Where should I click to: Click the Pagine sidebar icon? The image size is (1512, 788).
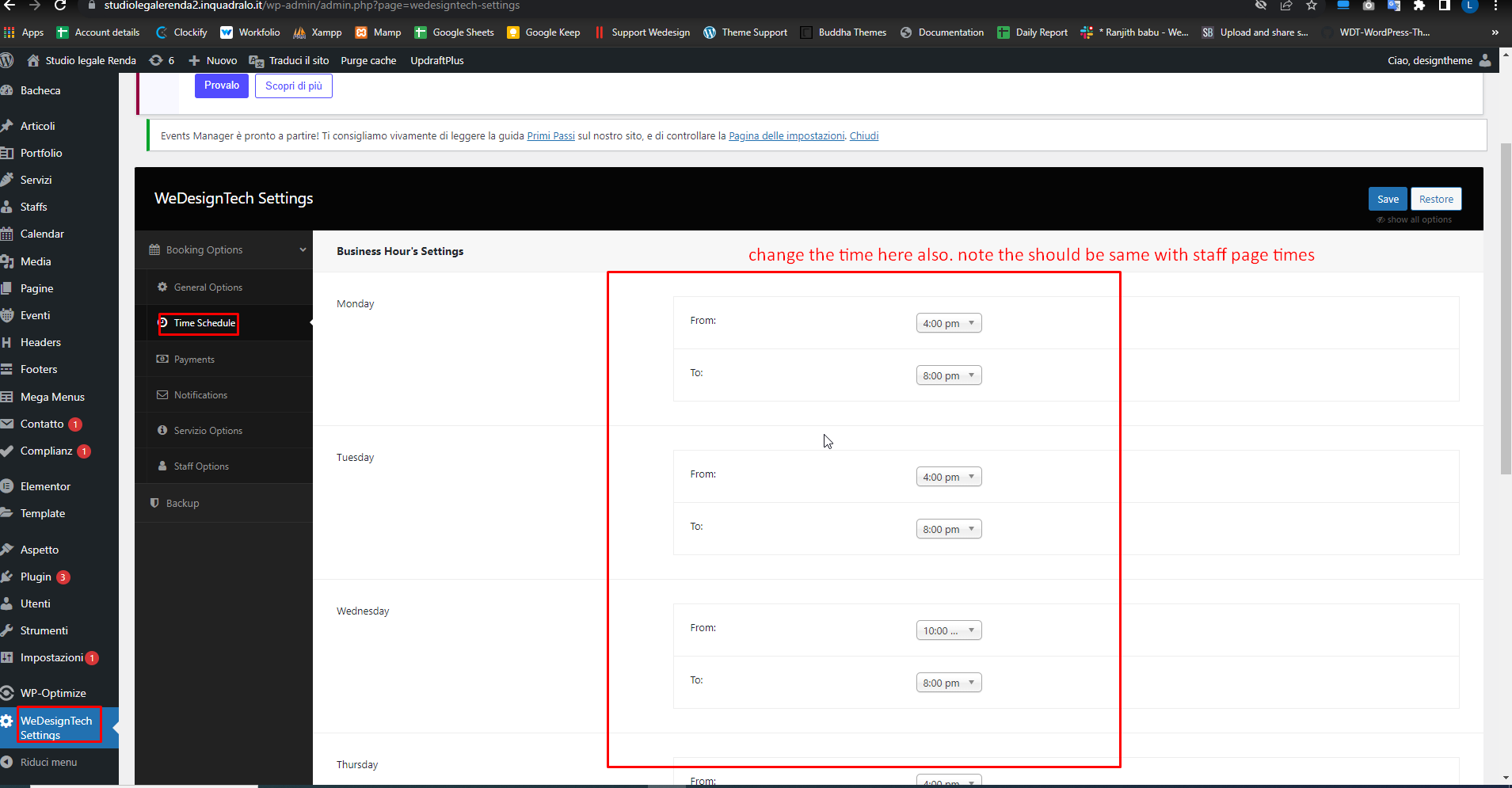[x=6, y=288]
